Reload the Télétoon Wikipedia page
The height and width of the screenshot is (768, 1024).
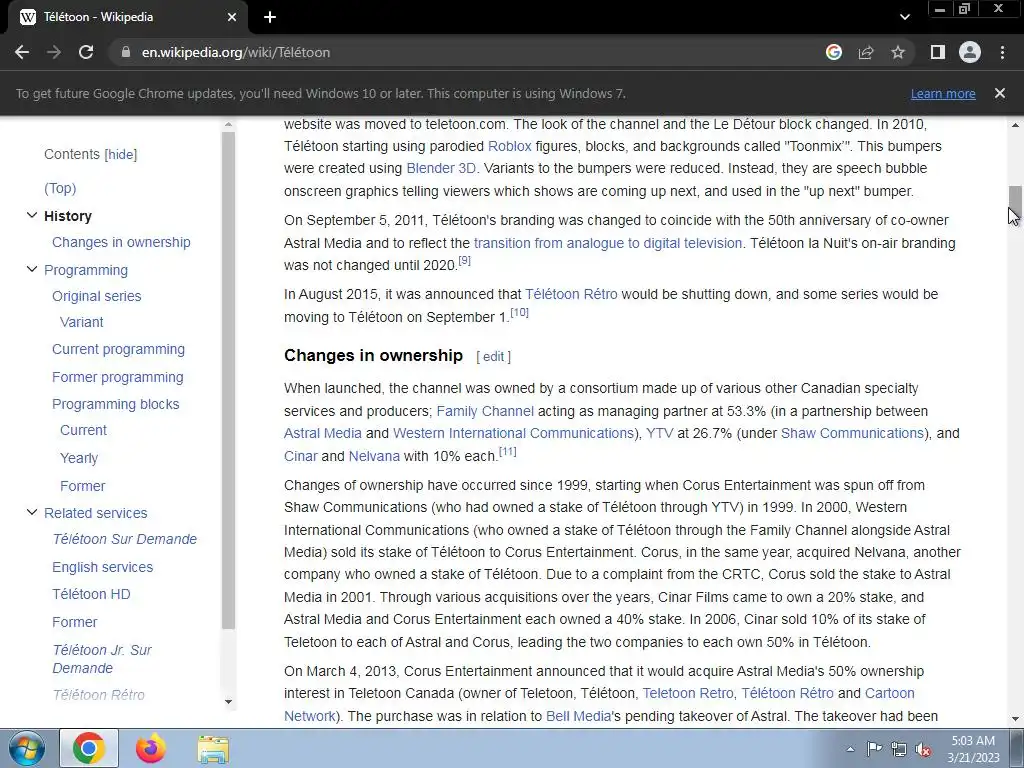[86, 52]
